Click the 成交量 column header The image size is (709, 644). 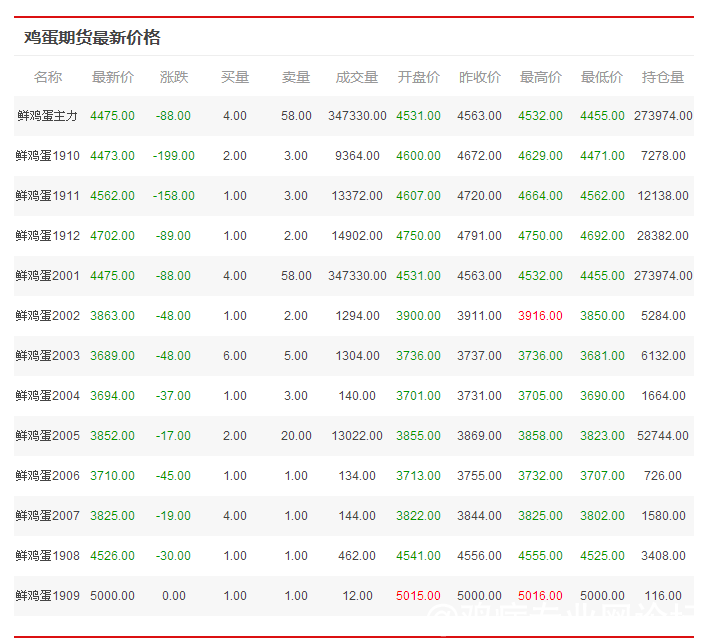point(357,77)
